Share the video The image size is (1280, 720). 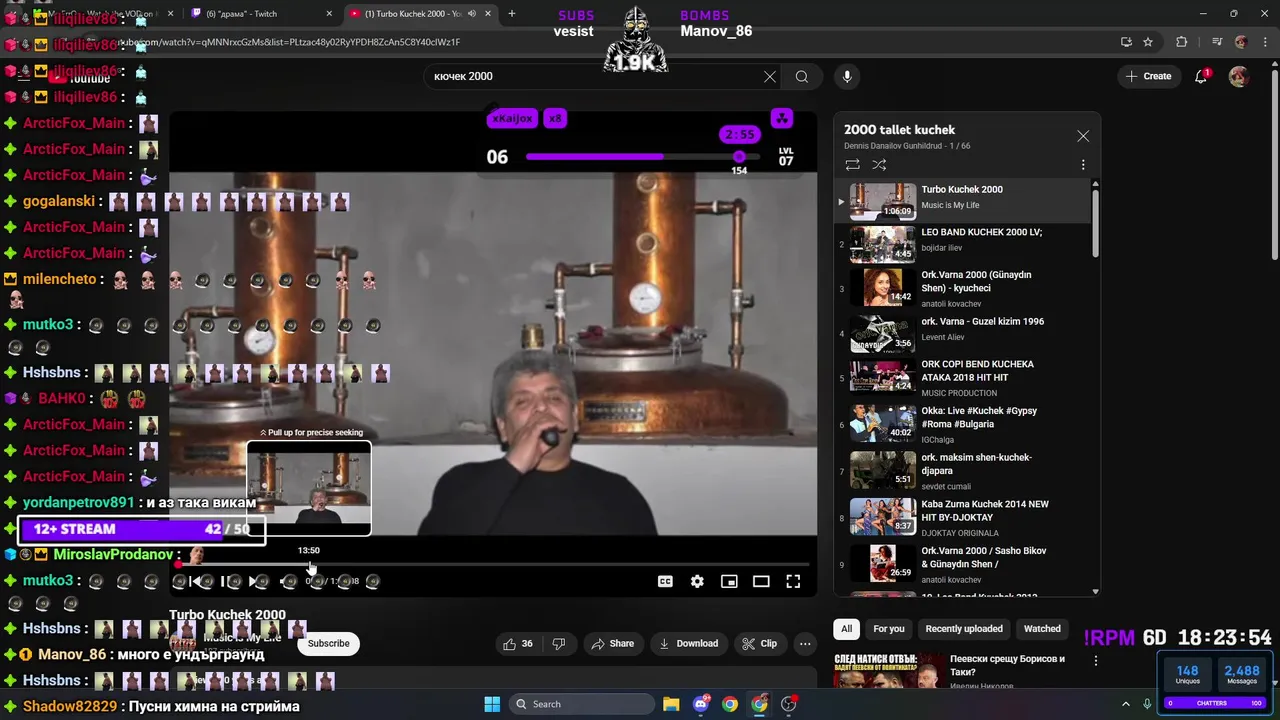coord(612,644)
